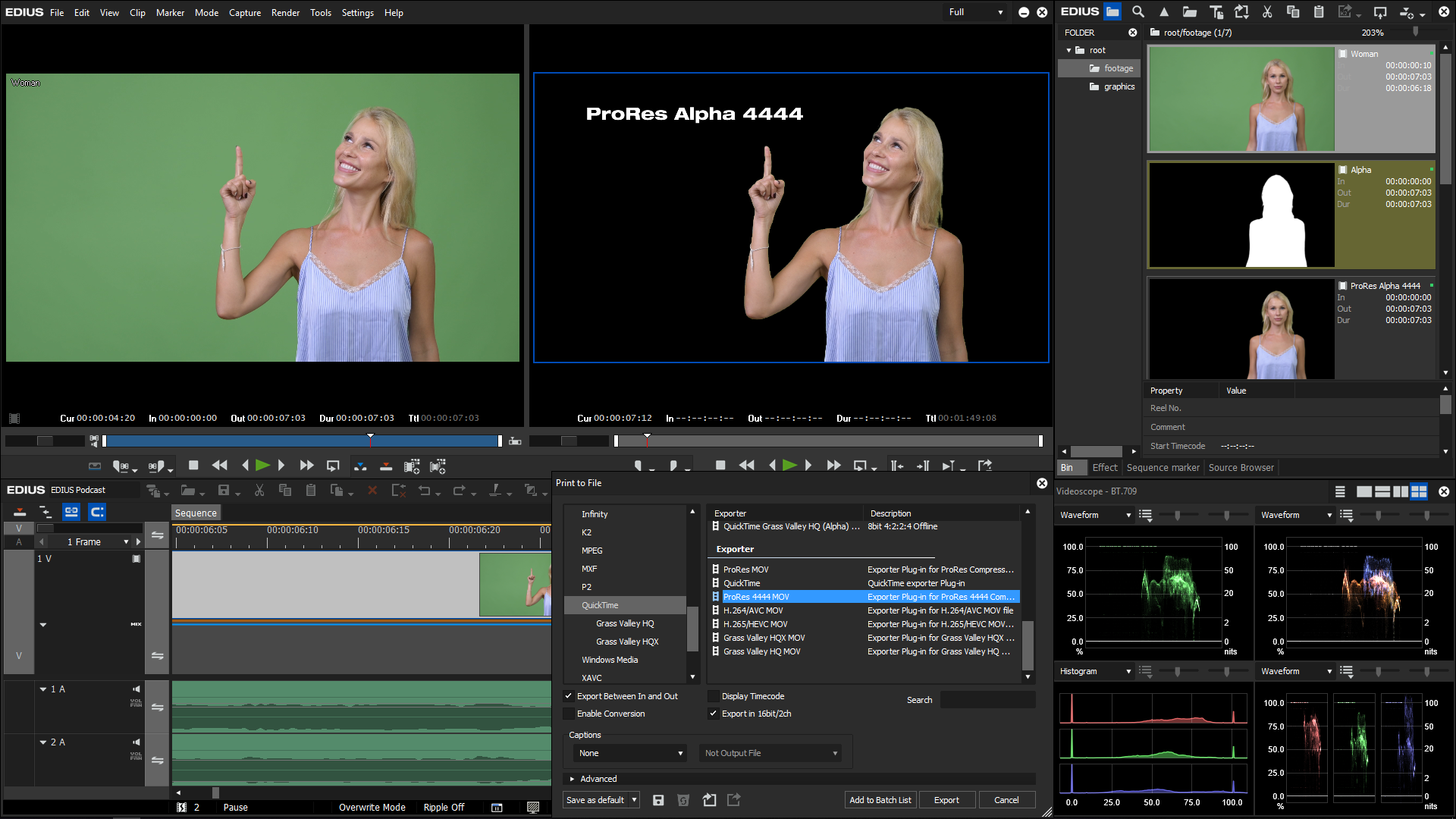Click the Player position scrub bar
This screenshot has width=1456, height=819.
[x=302, y=441]
